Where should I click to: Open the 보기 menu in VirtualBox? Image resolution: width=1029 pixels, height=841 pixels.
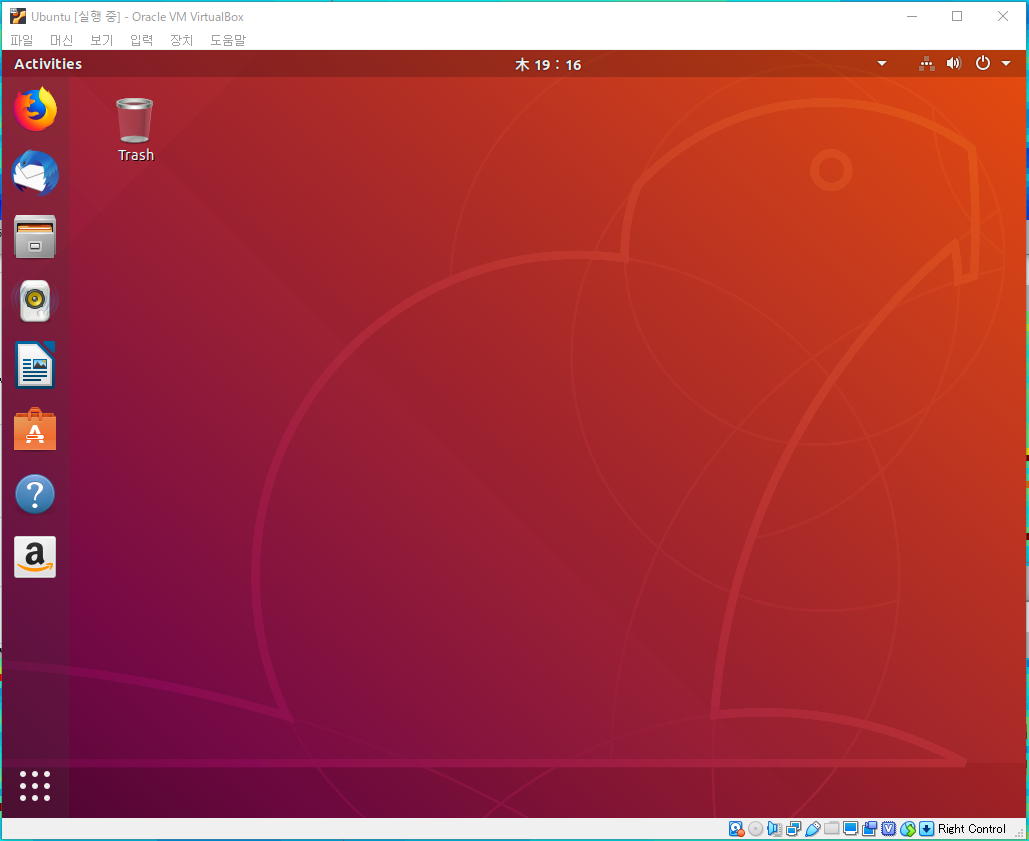pyautogui.click(x=102, y=40)
